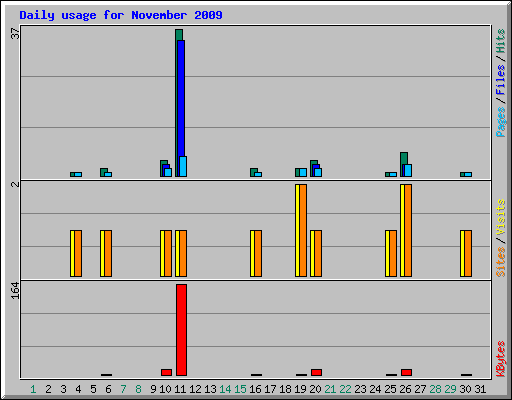Click the axis maximum value '164'
The width and height of the screenshot is (512, 400).
(x=15, y=290)
